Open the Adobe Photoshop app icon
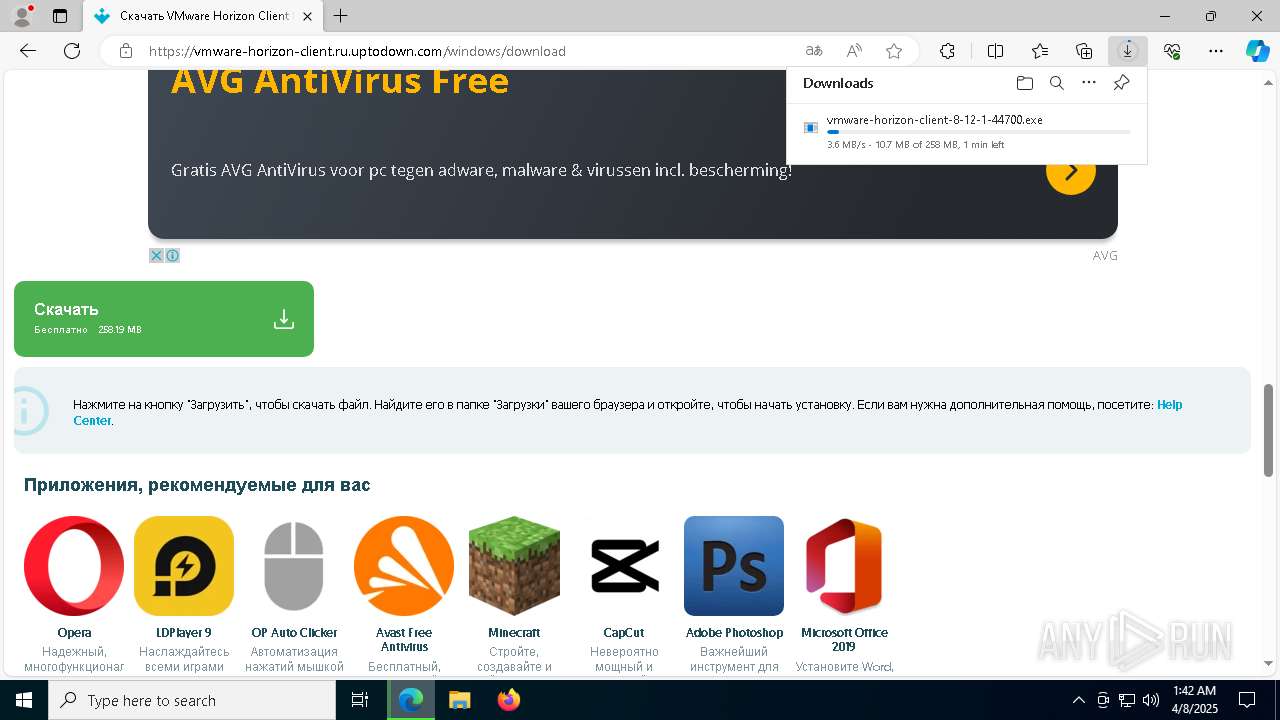The image size is (1280, 720). pyautogui.click(x=734, y=566)
